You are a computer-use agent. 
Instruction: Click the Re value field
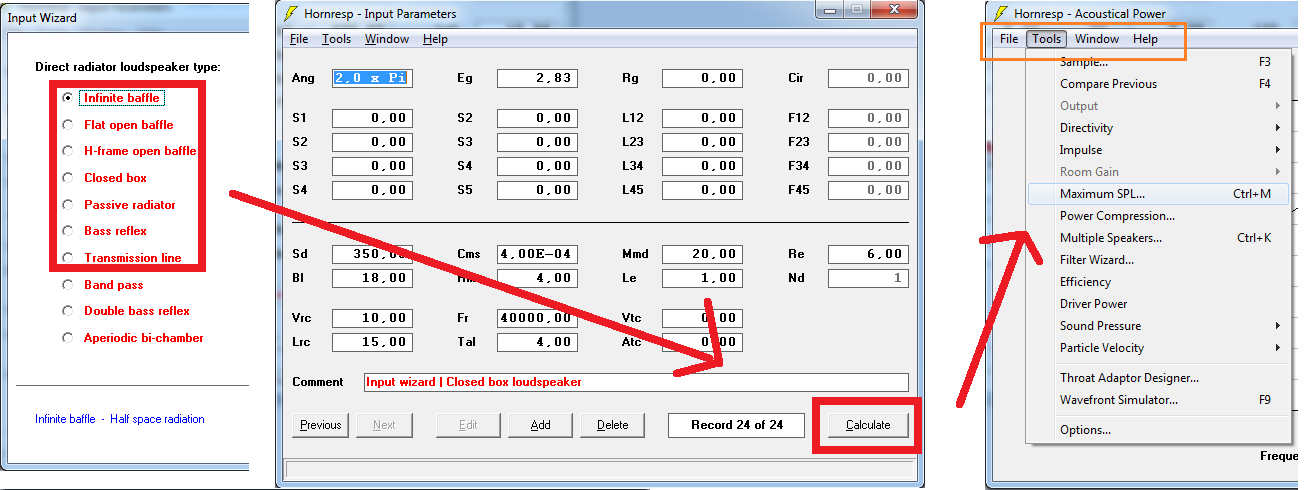pyautogui.click(x=868, y=254)
